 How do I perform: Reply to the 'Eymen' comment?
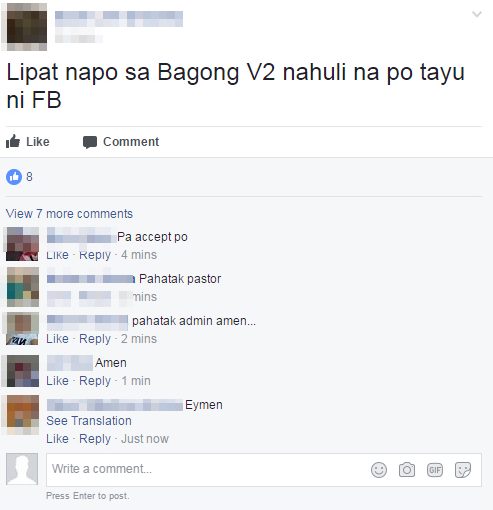click(x=95, y=439)
